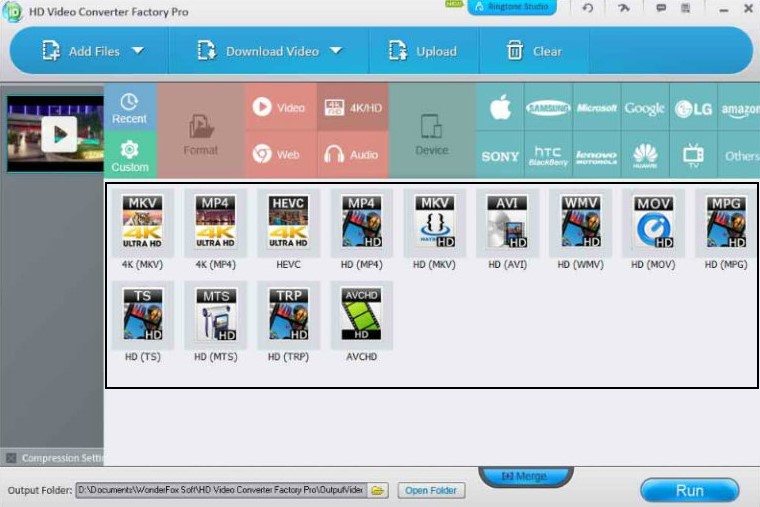The height and width of the screenshot is (507, 760).
Task: Play the loaded video thumbnail
Action: (59, 134)
